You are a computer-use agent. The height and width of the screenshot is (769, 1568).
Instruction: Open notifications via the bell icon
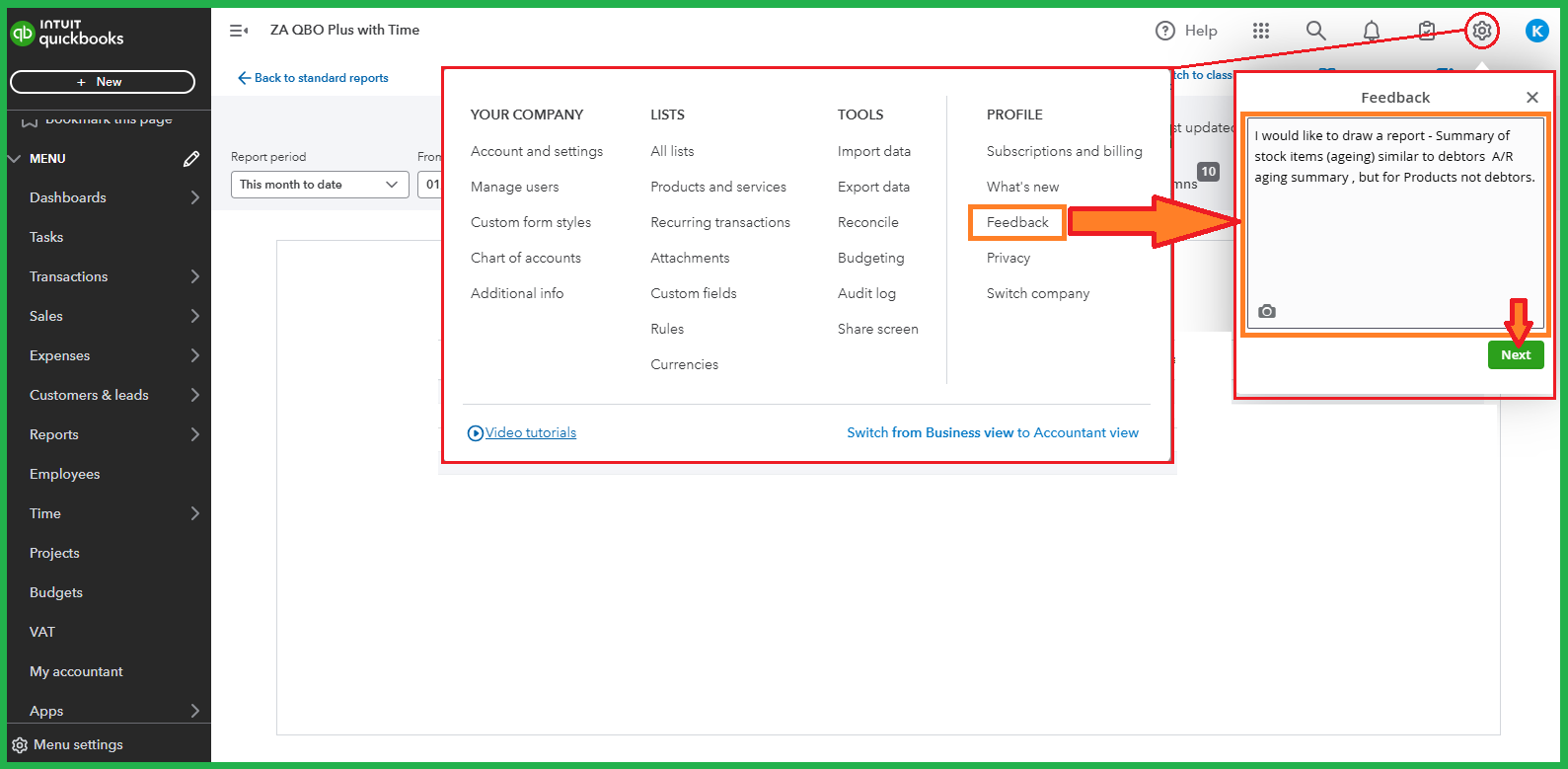pyautogui.click(x=1372, y=31)
